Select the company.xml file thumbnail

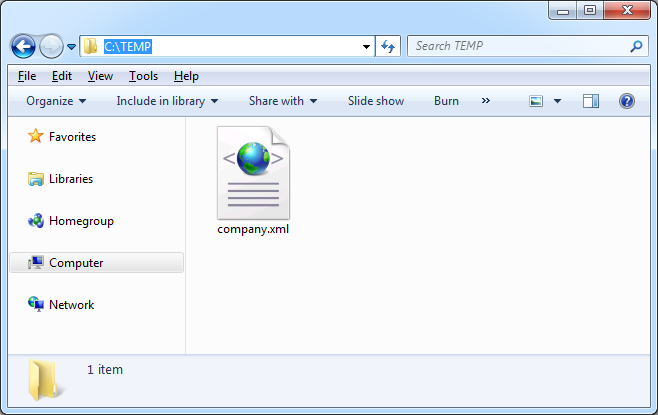[253, 173]
